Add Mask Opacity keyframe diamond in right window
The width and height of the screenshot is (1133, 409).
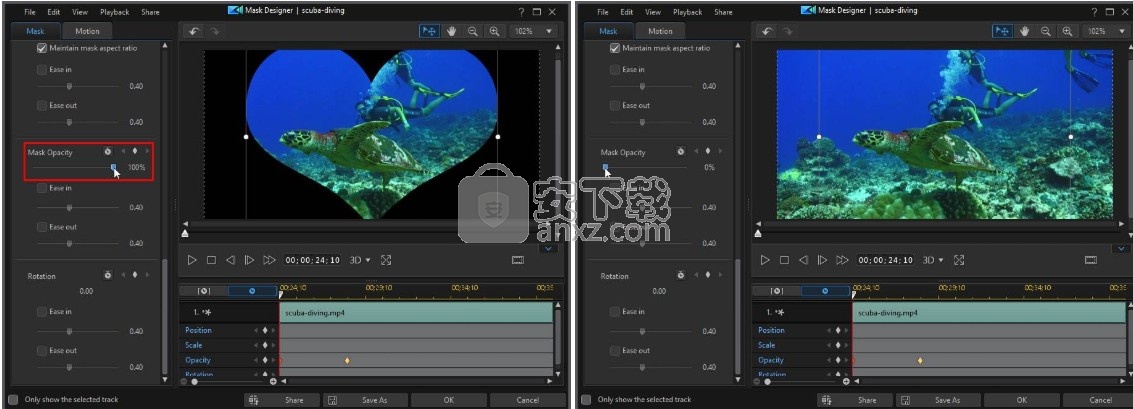(708, 152)
